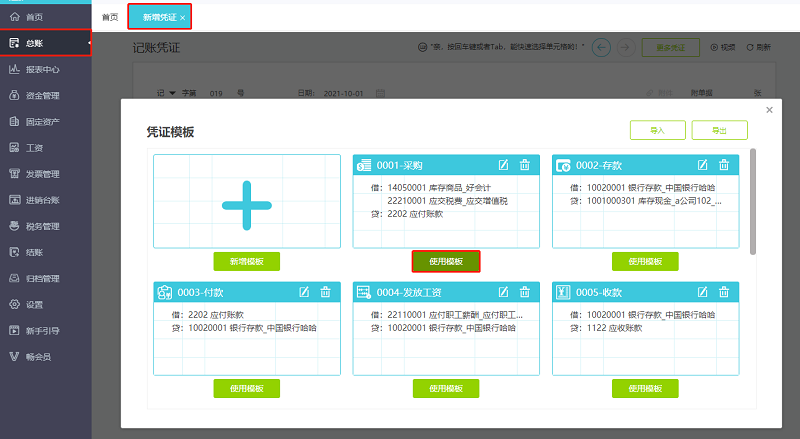Edit the 0003-付款 template
The image size is (800, 439).
(x=305, y=292)
